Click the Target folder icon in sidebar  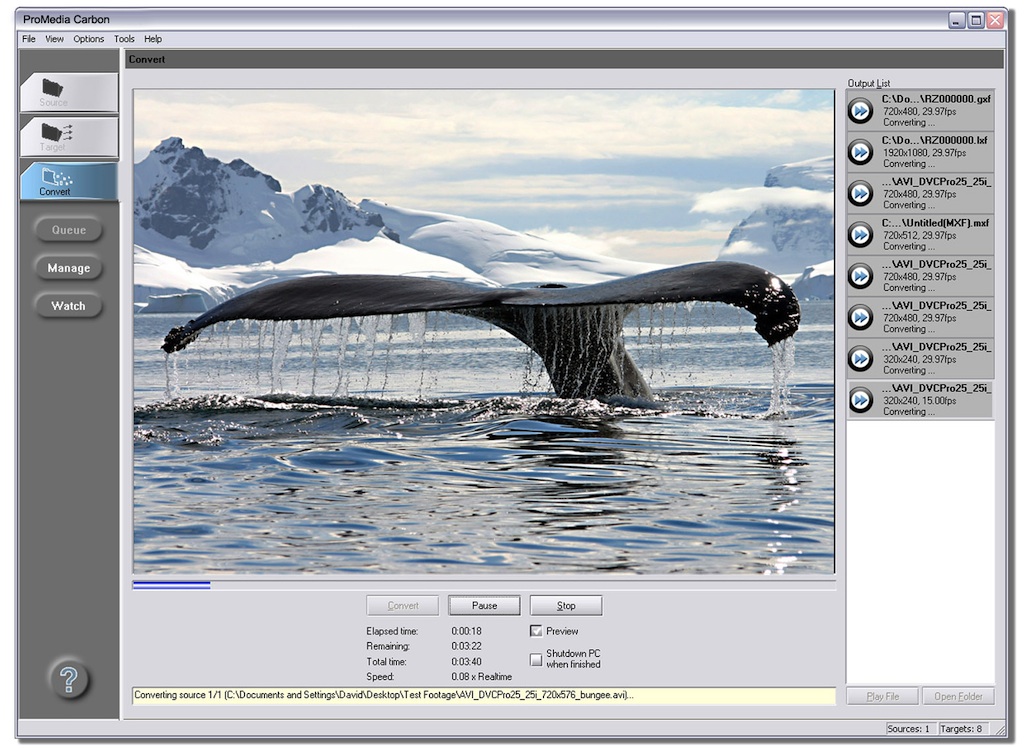[x=55, y=133]
